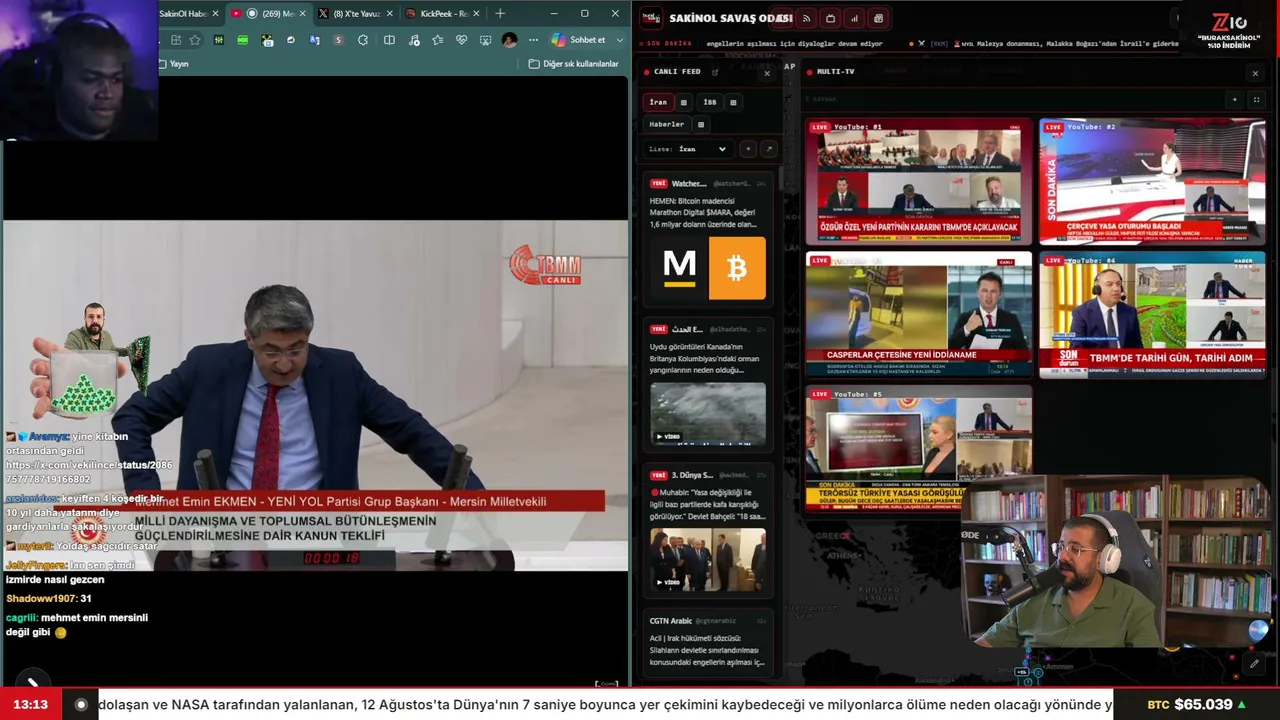Open the list icon next to İBB tab
The height and width of the screenshot is (720, 1280).
pos(733,102)
